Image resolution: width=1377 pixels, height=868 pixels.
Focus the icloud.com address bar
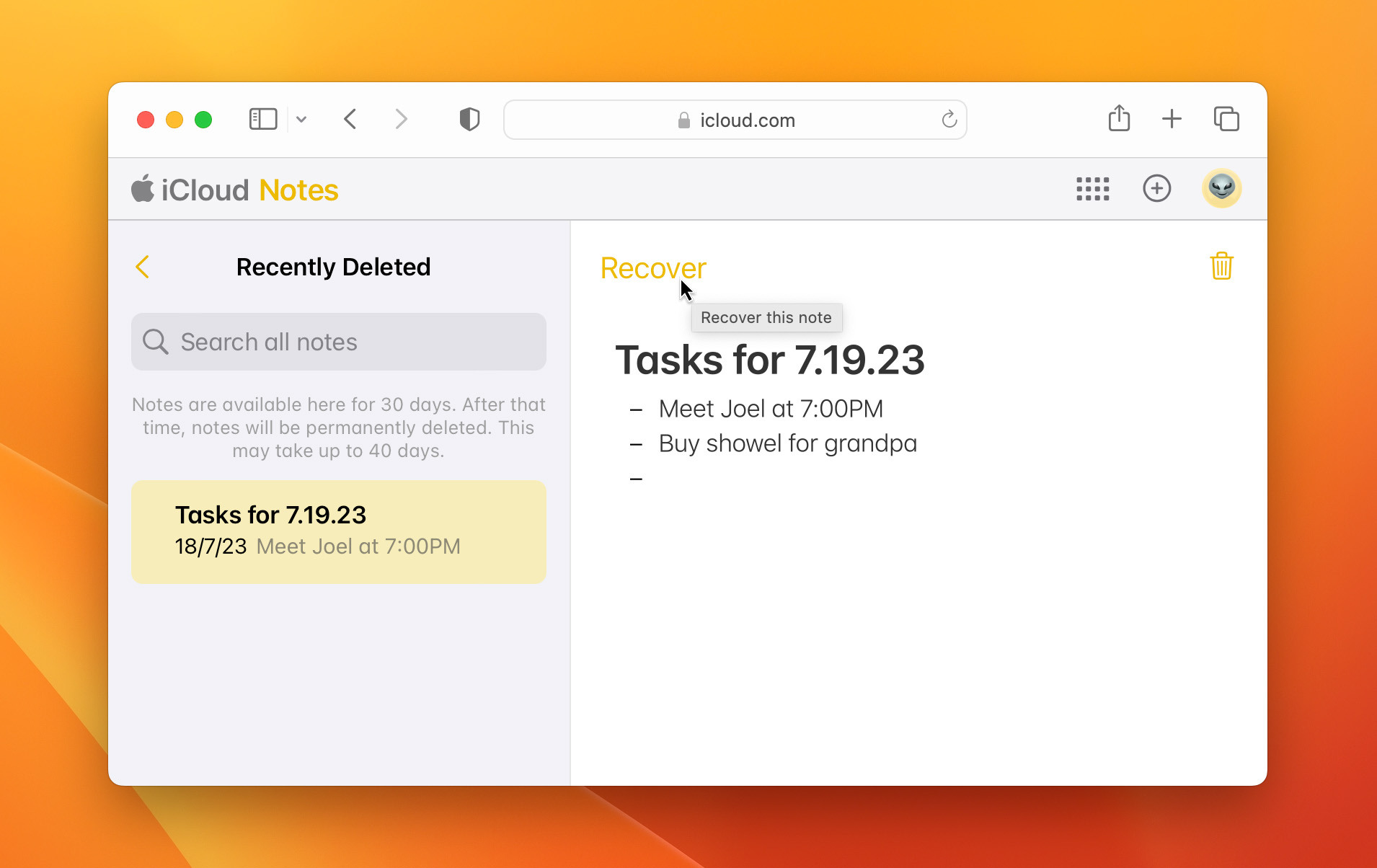tap(735, 120)
